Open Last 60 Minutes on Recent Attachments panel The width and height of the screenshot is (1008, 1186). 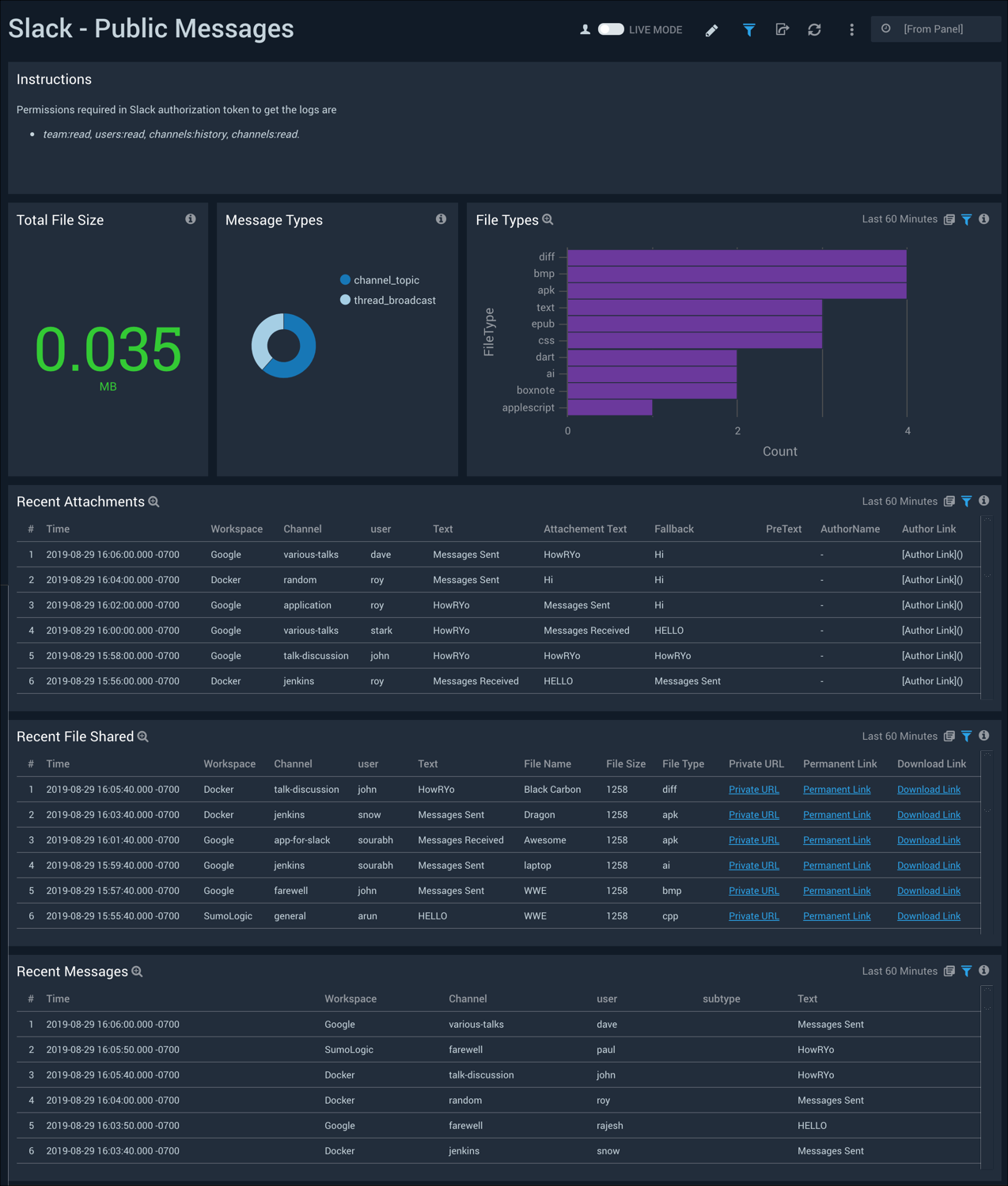point(900,501)
